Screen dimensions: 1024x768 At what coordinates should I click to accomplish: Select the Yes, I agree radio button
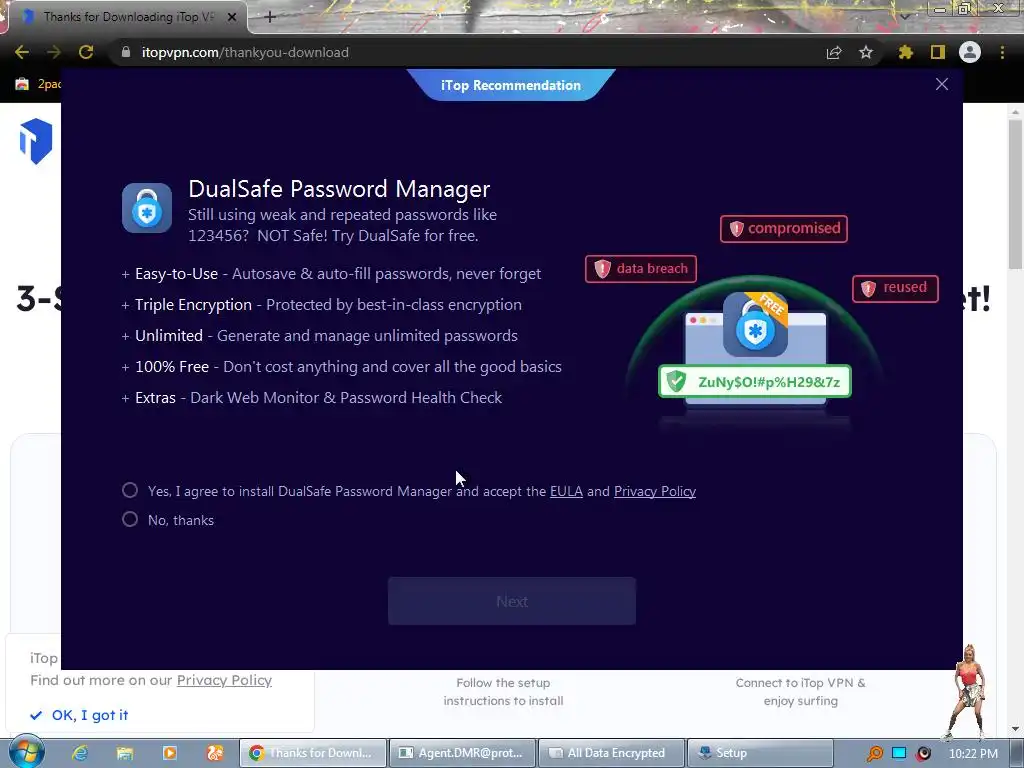pos(130,490)
